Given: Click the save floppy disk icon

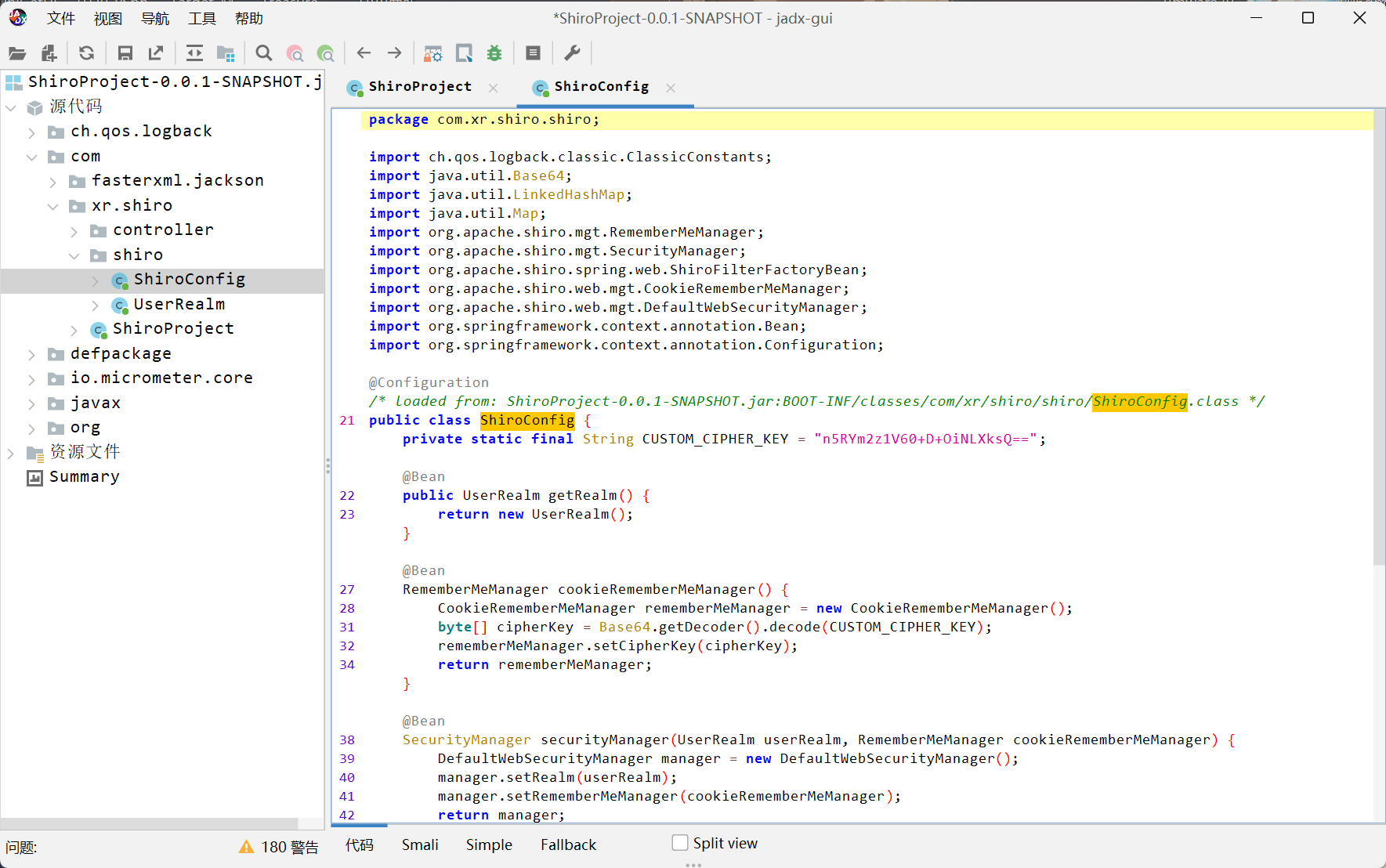Looking at the screenshot, I should point(125,53).
